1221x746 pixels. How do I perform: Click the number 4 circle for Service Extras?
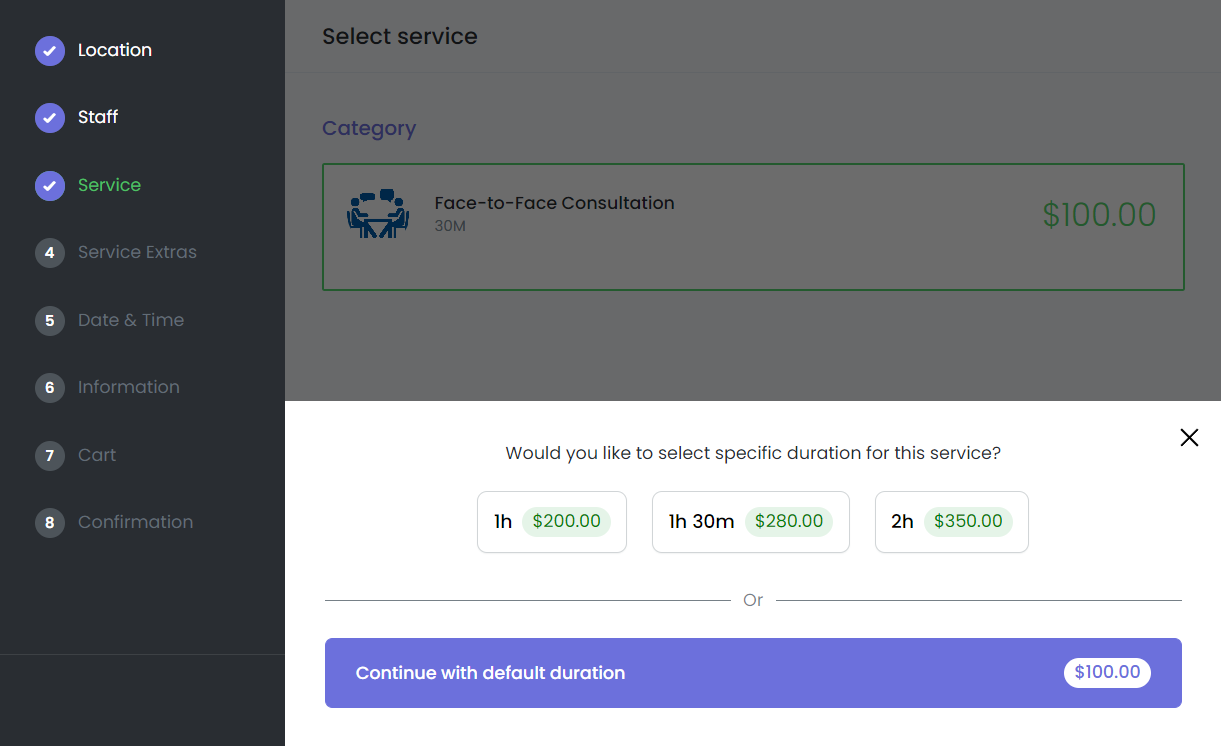click(x=49, y=252)
